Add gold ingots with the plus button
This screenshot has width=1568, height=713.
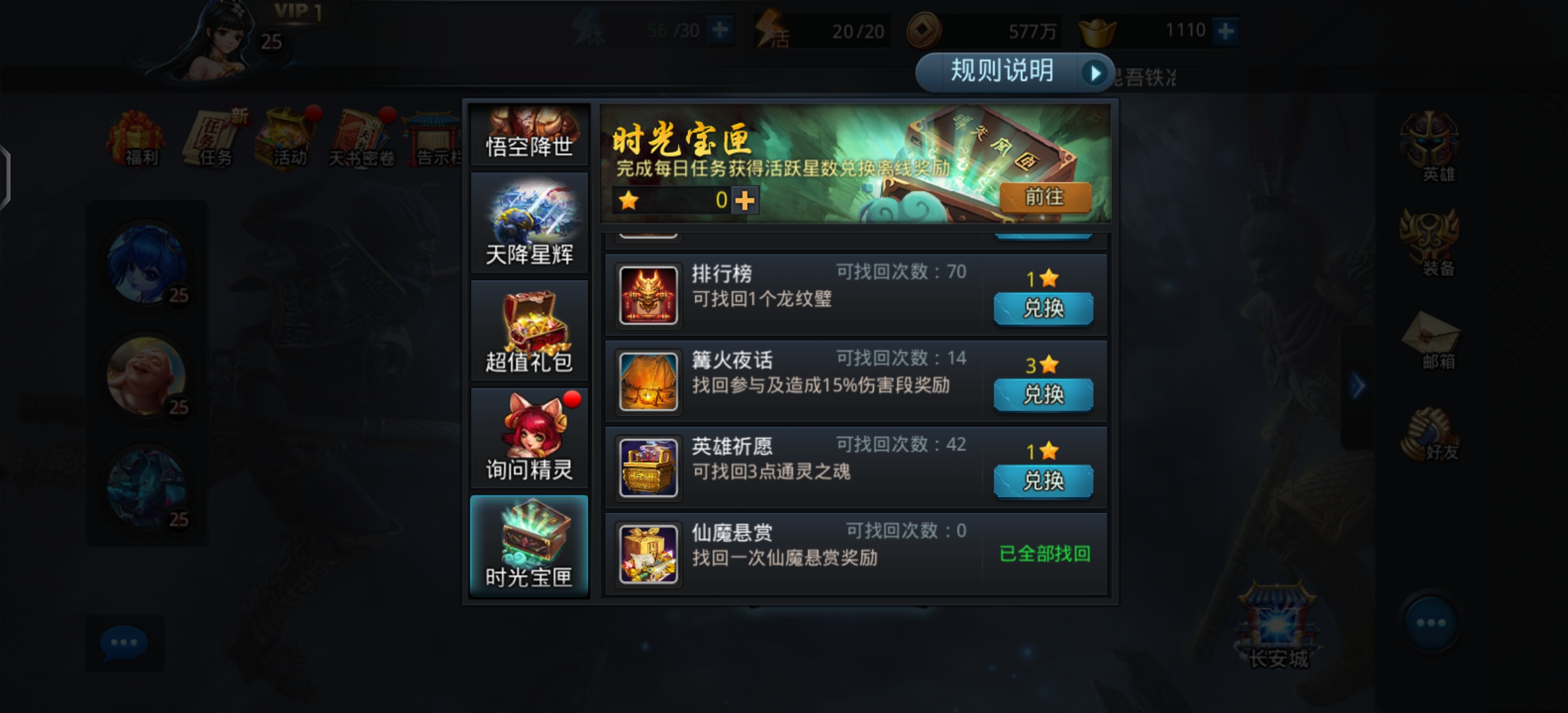pos(1225,31)
